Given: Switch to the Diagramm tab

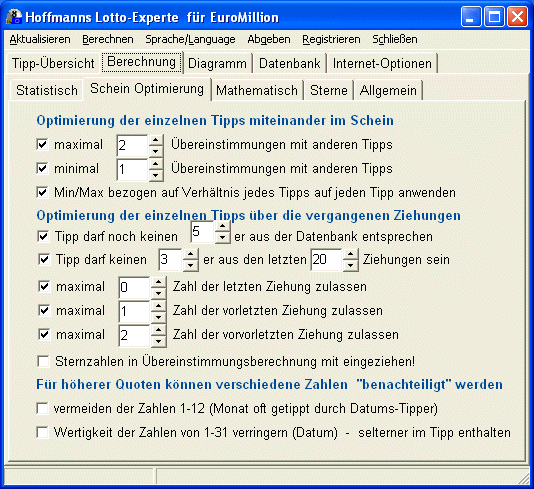Looking at the screenshot, I should click(x=217, y=63).
